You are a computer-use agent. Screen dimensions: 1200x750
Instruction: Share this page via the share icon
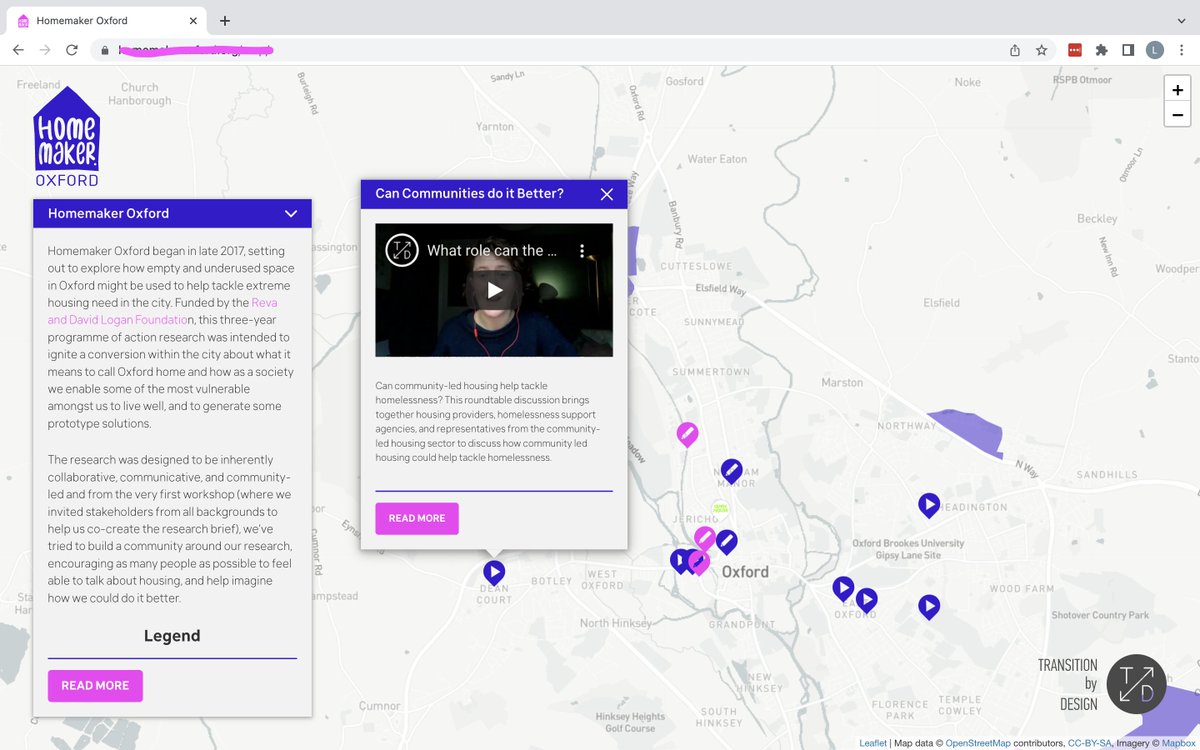pyautogui.click(x=1015, y=50)
